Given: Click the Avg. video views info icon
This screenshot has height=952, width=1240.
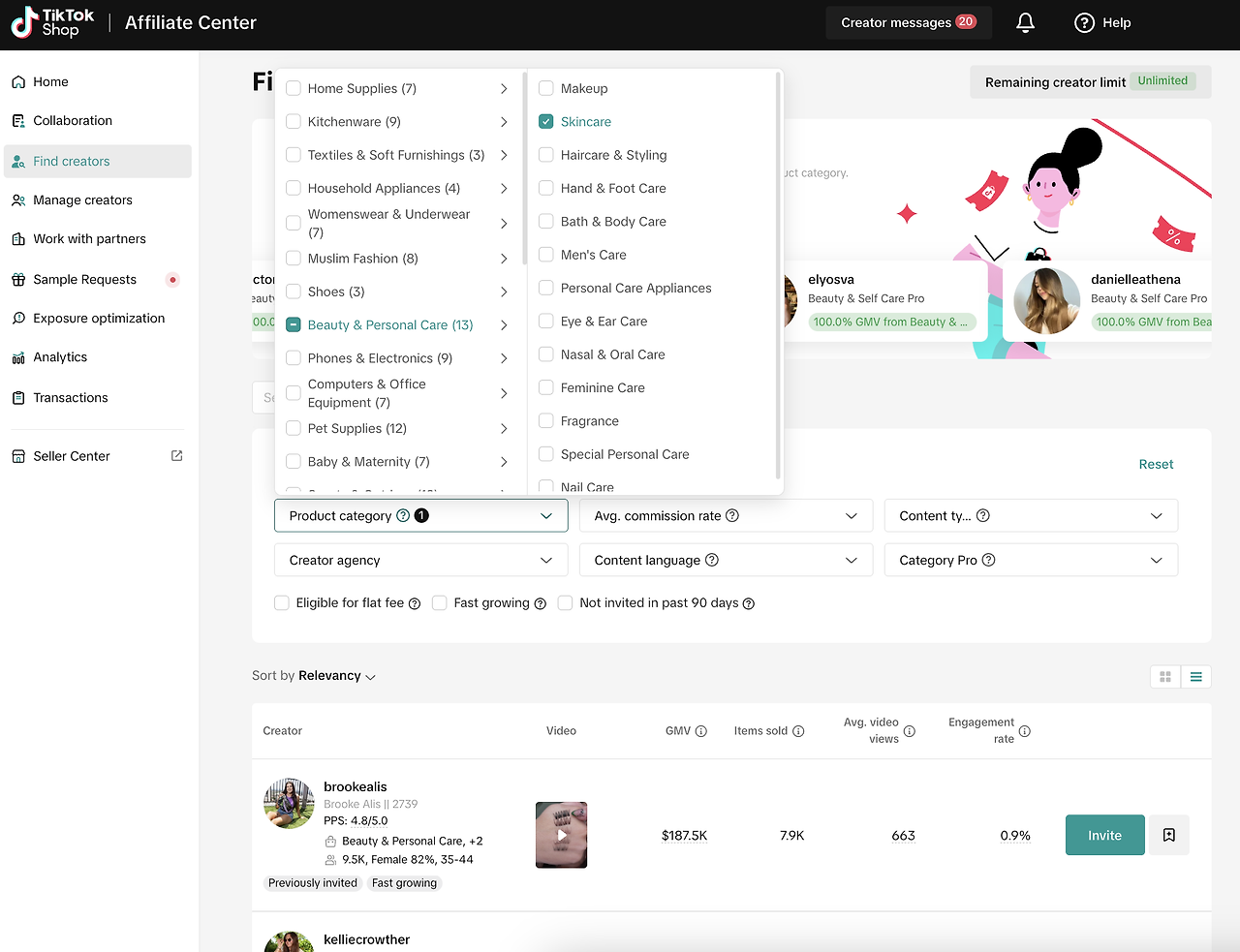Looking at the screenshot, I should [x=910, y=731].
